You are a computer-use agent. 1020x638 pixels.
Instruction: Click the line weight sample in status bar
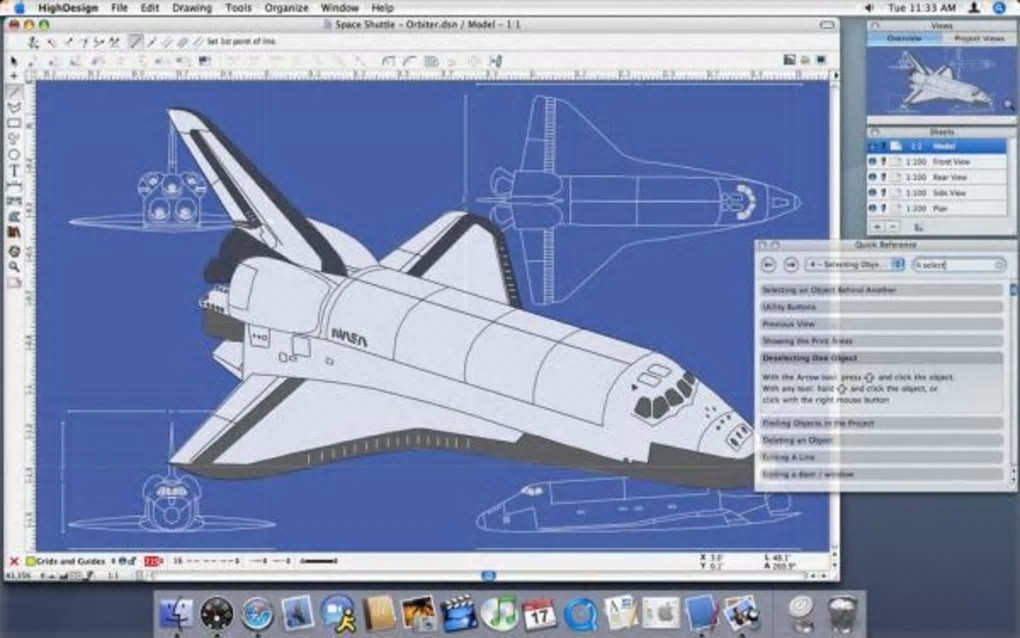point(318,561)
